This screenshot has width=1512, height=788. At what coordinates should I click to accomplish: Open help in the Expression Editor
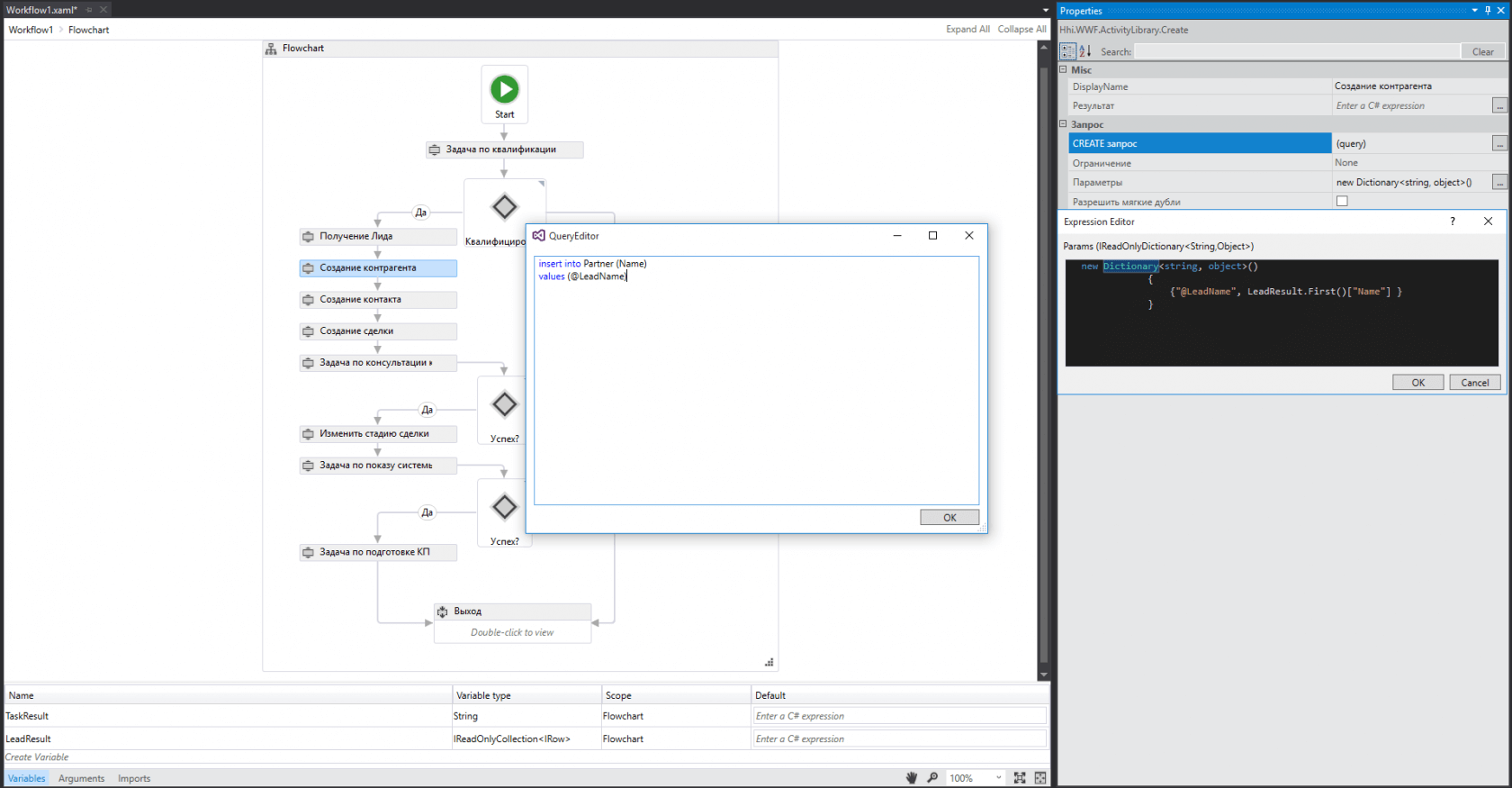(1453, 222)
